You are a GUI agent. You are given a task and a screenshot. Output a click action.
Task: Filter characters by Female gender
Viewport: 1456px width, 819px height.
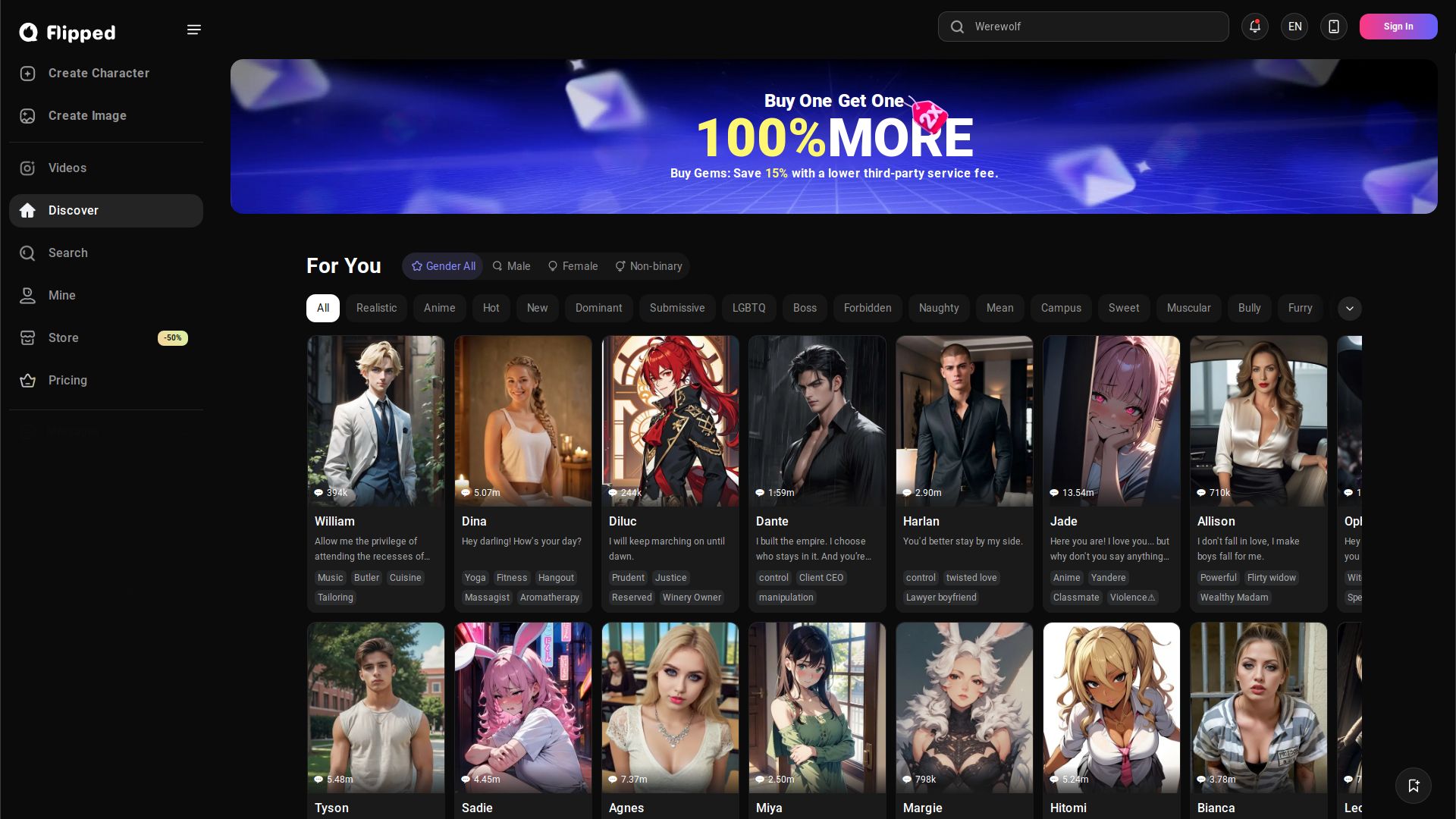[573, 266]
